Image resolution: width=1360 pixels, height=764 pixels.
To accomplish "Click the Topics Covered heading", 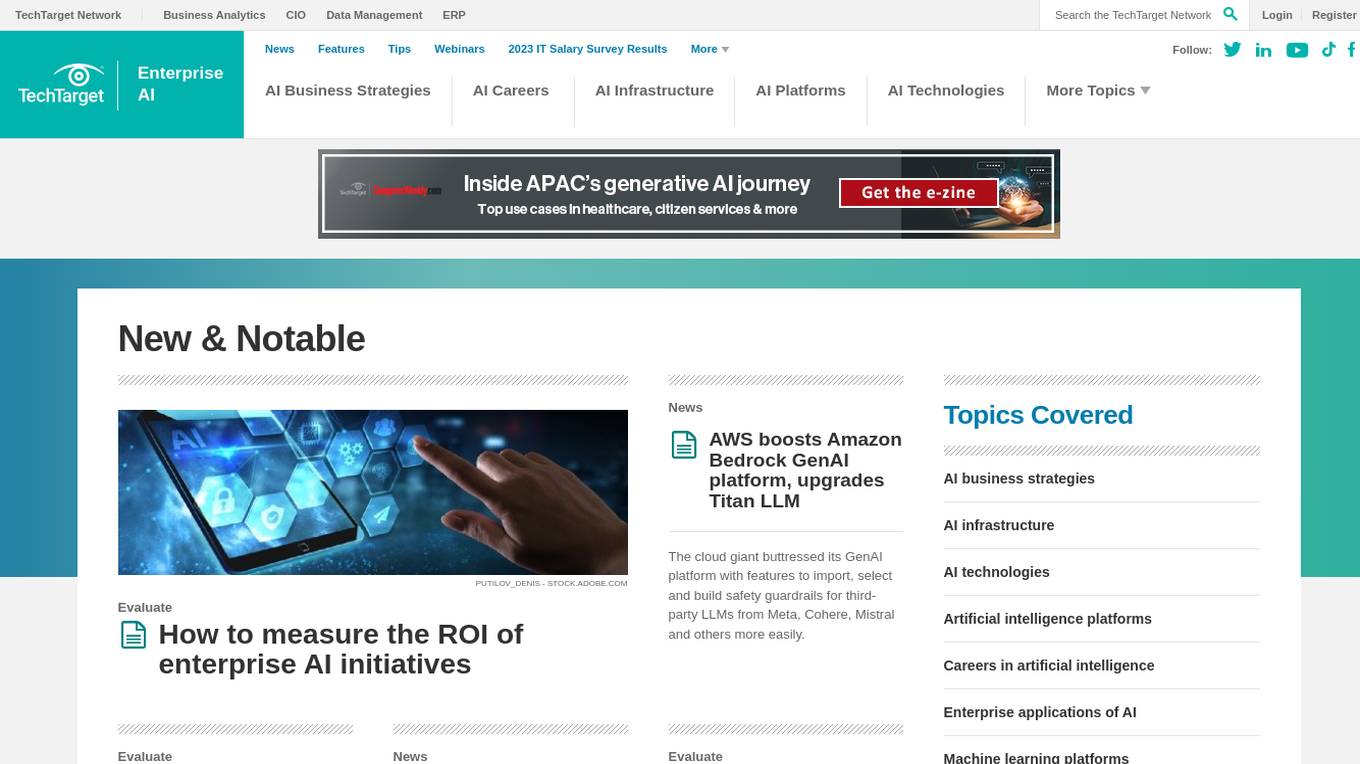I will coord(1038,415).
